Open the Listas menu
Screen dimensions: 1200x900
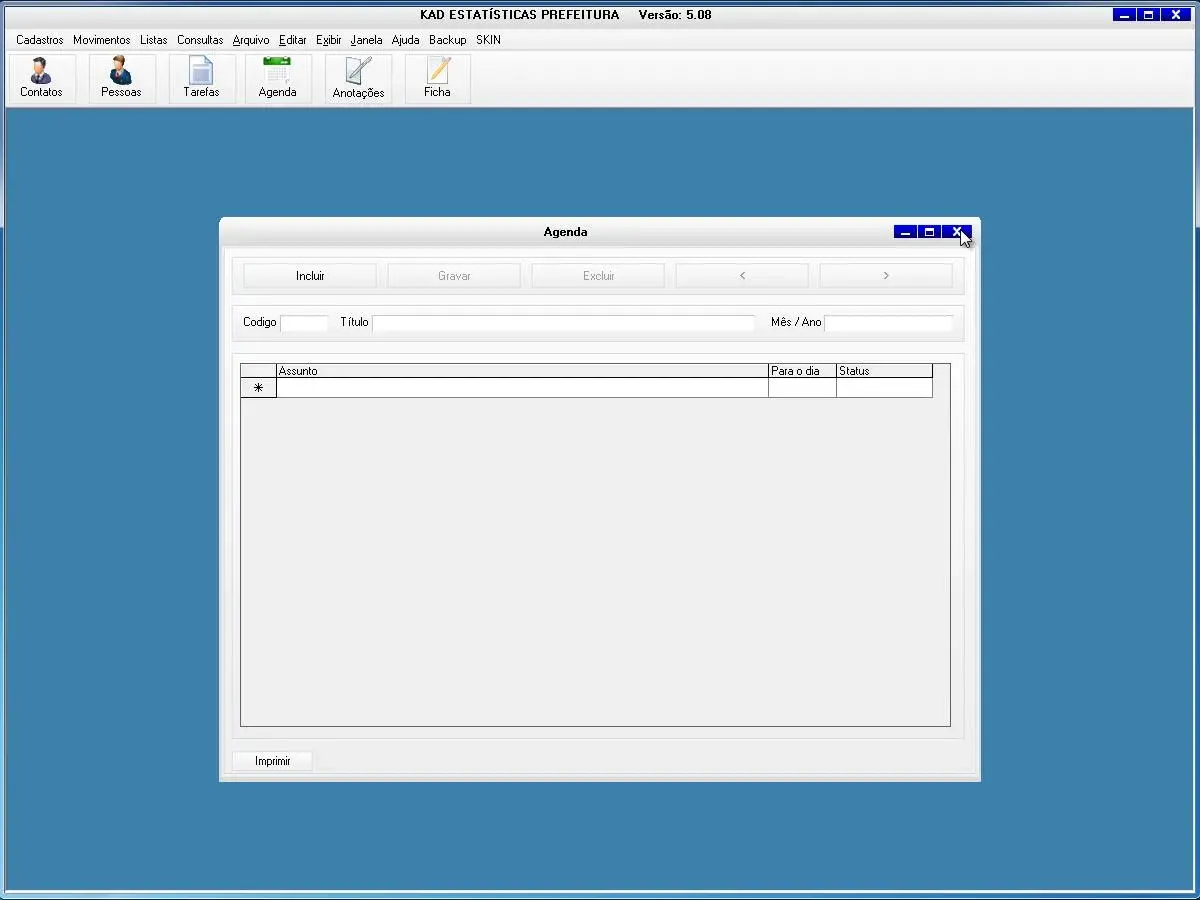(x=154, y=40)
